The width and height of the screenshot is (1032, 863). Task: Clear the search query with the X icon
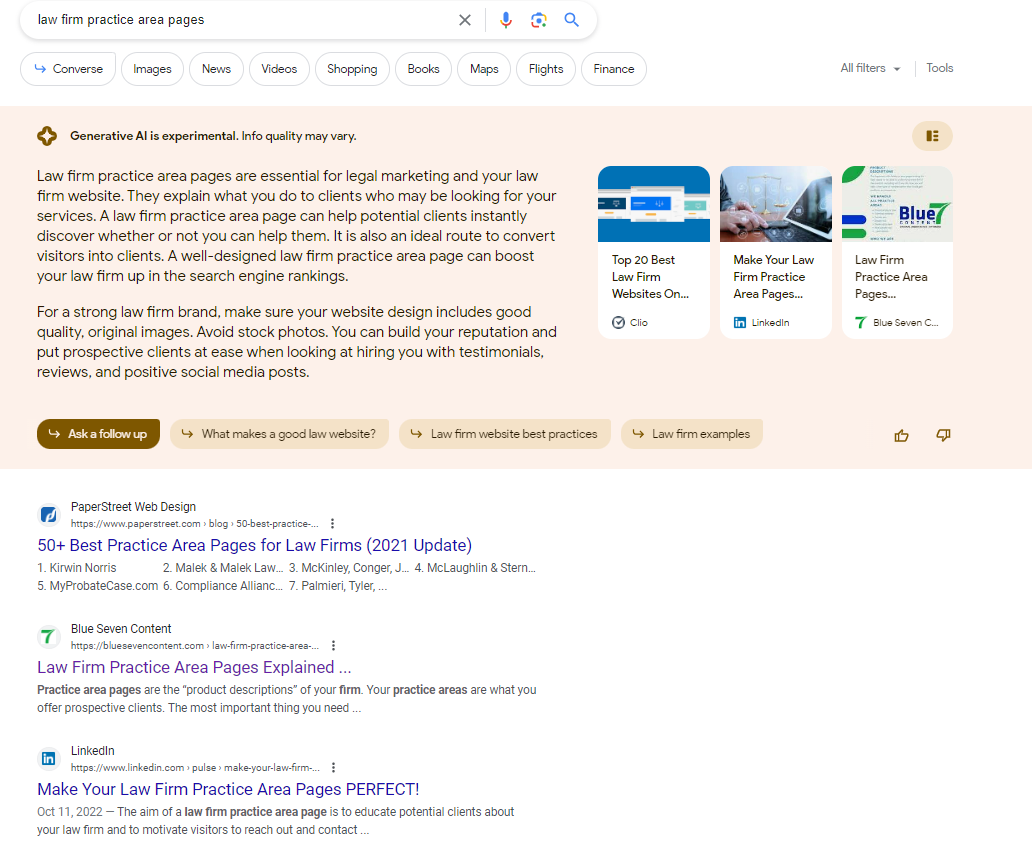pos(465,20)
